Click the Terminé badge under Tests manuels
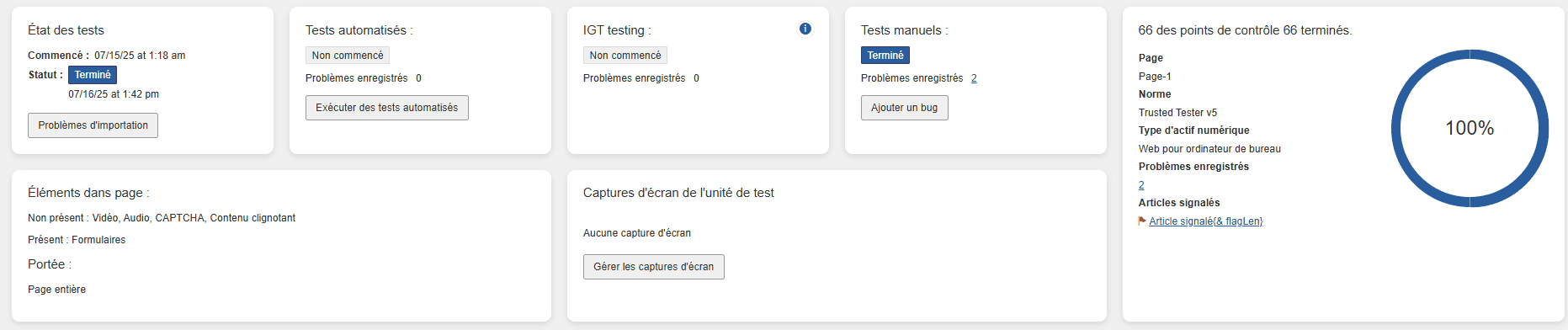1568x330 pixels. pos(885,56)
